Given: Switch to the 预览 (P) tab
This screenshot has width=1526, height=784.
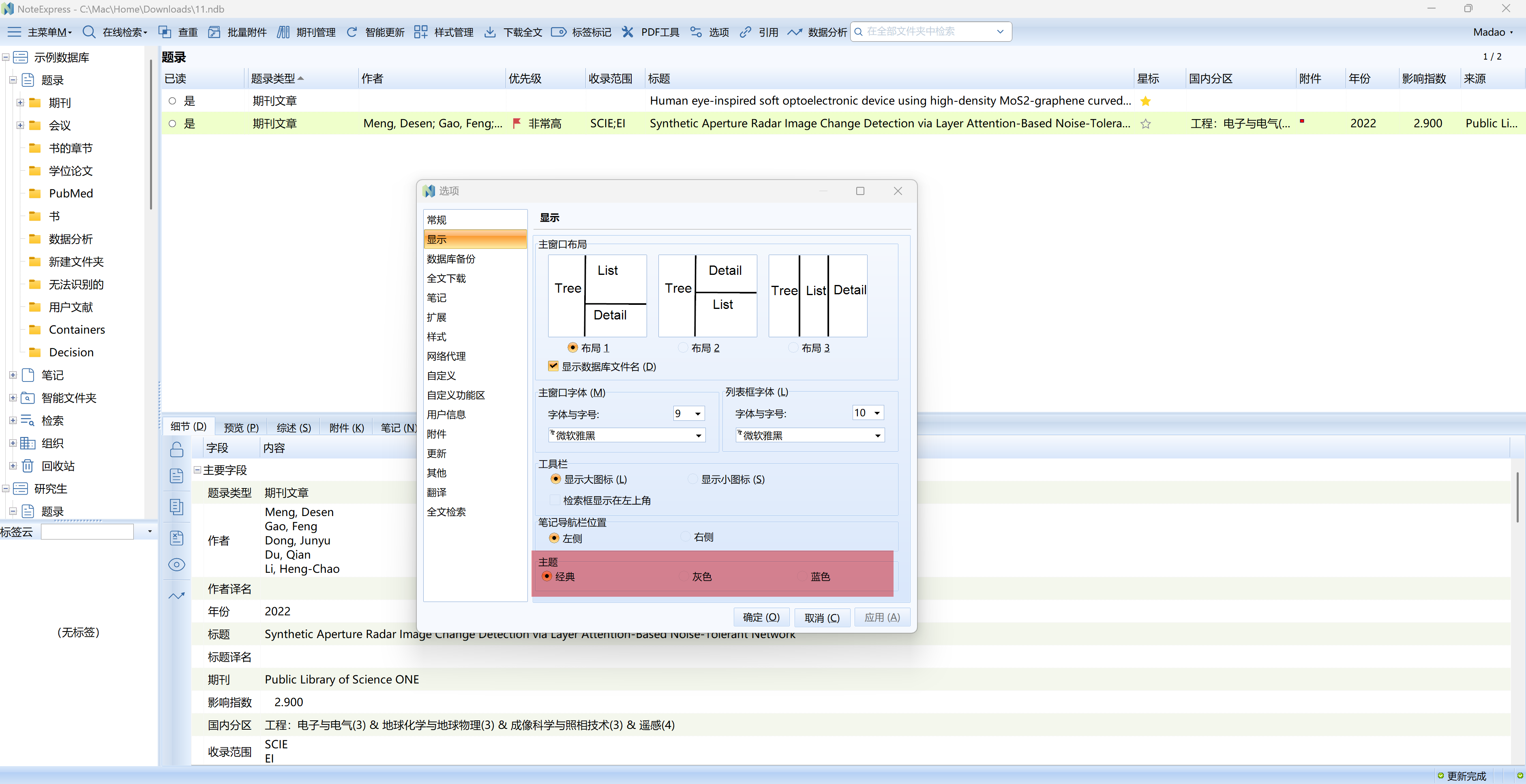Looking at the screenshot, I should 241,427.
